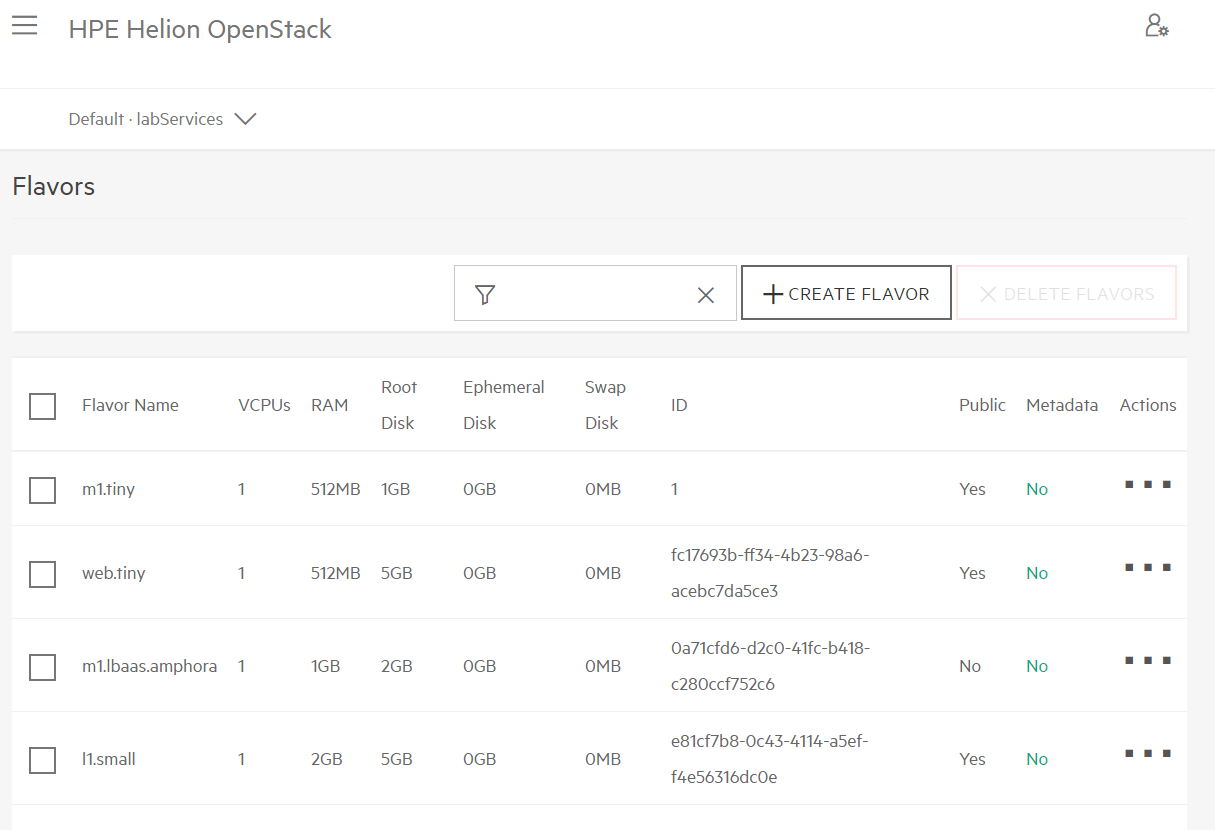Open metadata link for l1.small
Viewport: 1215px width, 830px height.
tap(1037, 759)
